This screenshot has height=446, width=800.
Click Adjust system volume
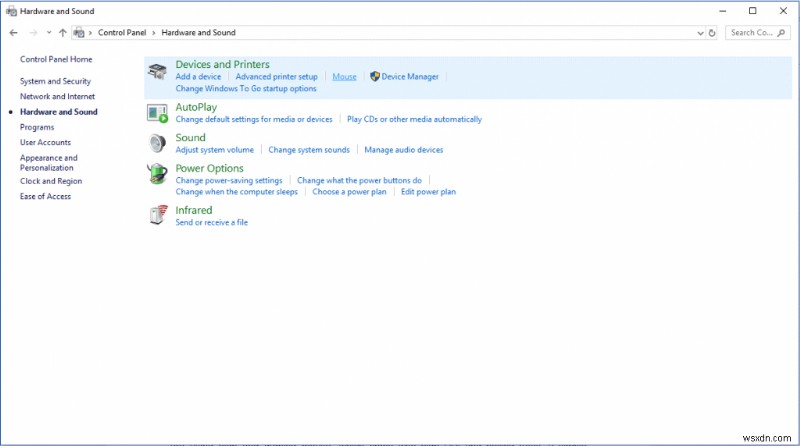coord(214,150)
